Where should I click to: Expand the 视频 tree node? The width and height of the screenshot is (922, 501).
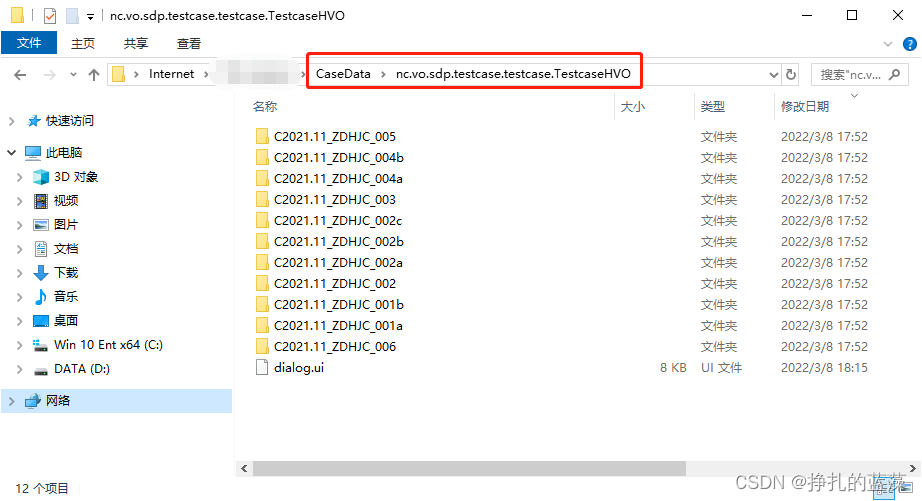click(x=19, y=201)
